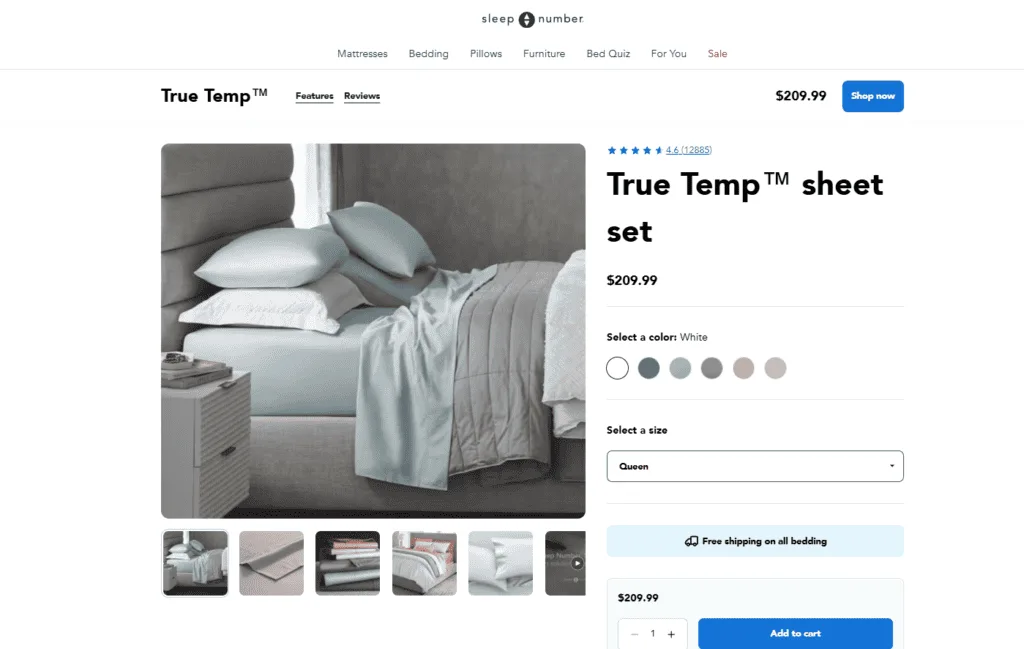
Task: Select the White color swatch
Action: coord(617,368)
